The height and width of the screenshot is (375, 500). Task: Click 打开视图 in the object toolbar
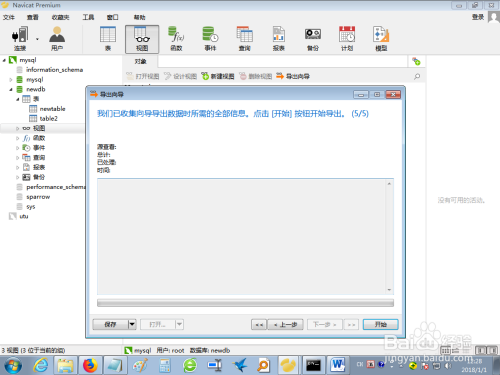[143, 76]
